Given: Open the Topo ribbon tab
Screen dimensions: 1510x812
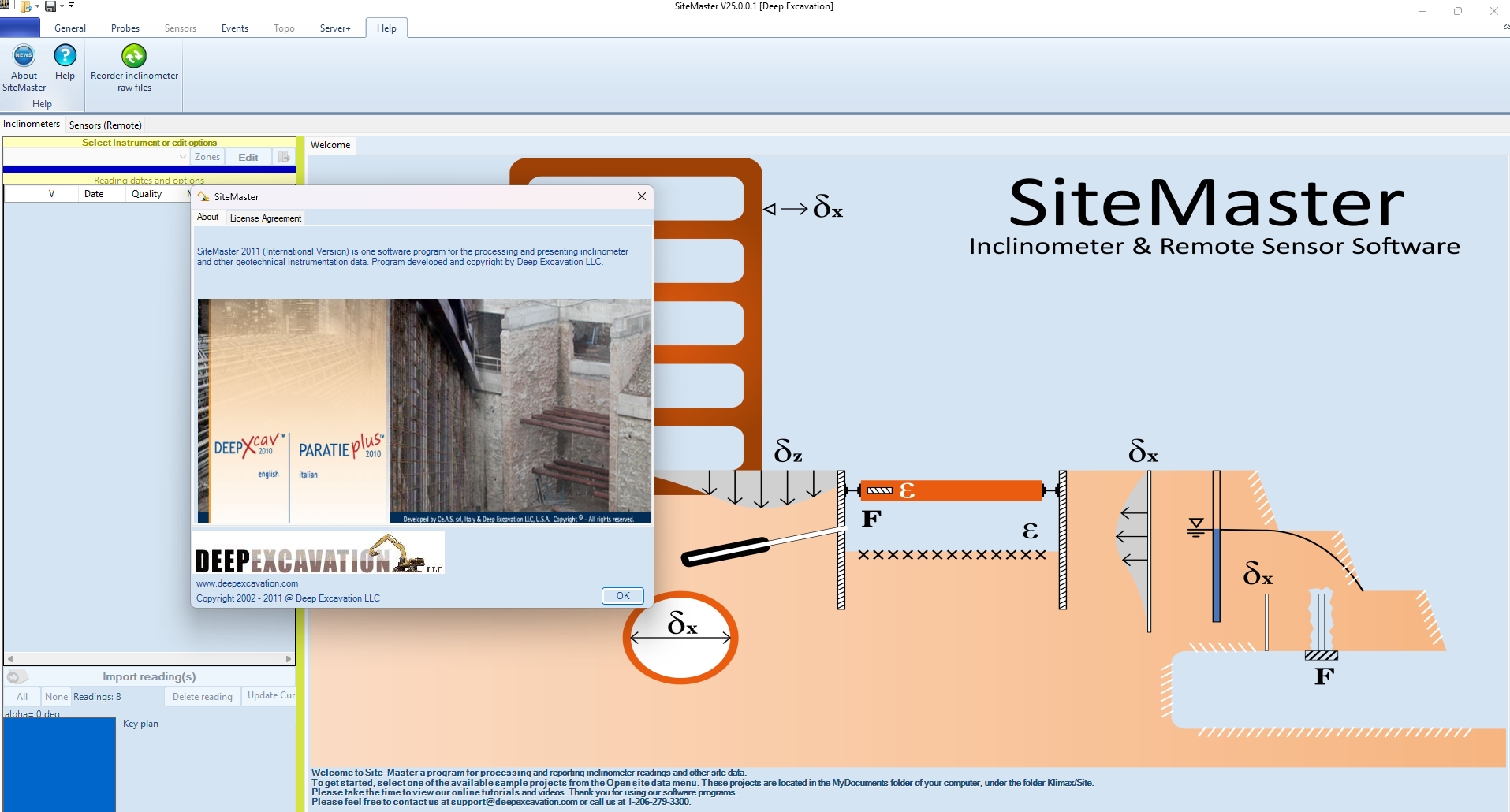Looking at the screenshot, I should coord(284,28).
